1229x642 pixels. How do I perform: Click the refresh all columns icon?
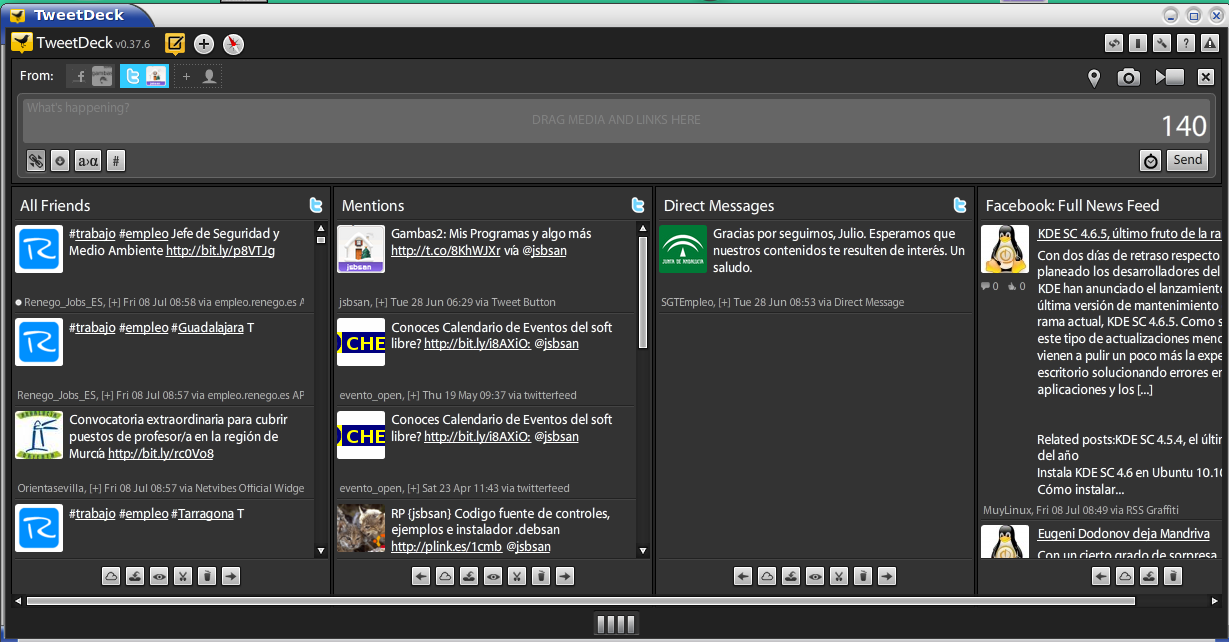click(x=1113, y=43)
